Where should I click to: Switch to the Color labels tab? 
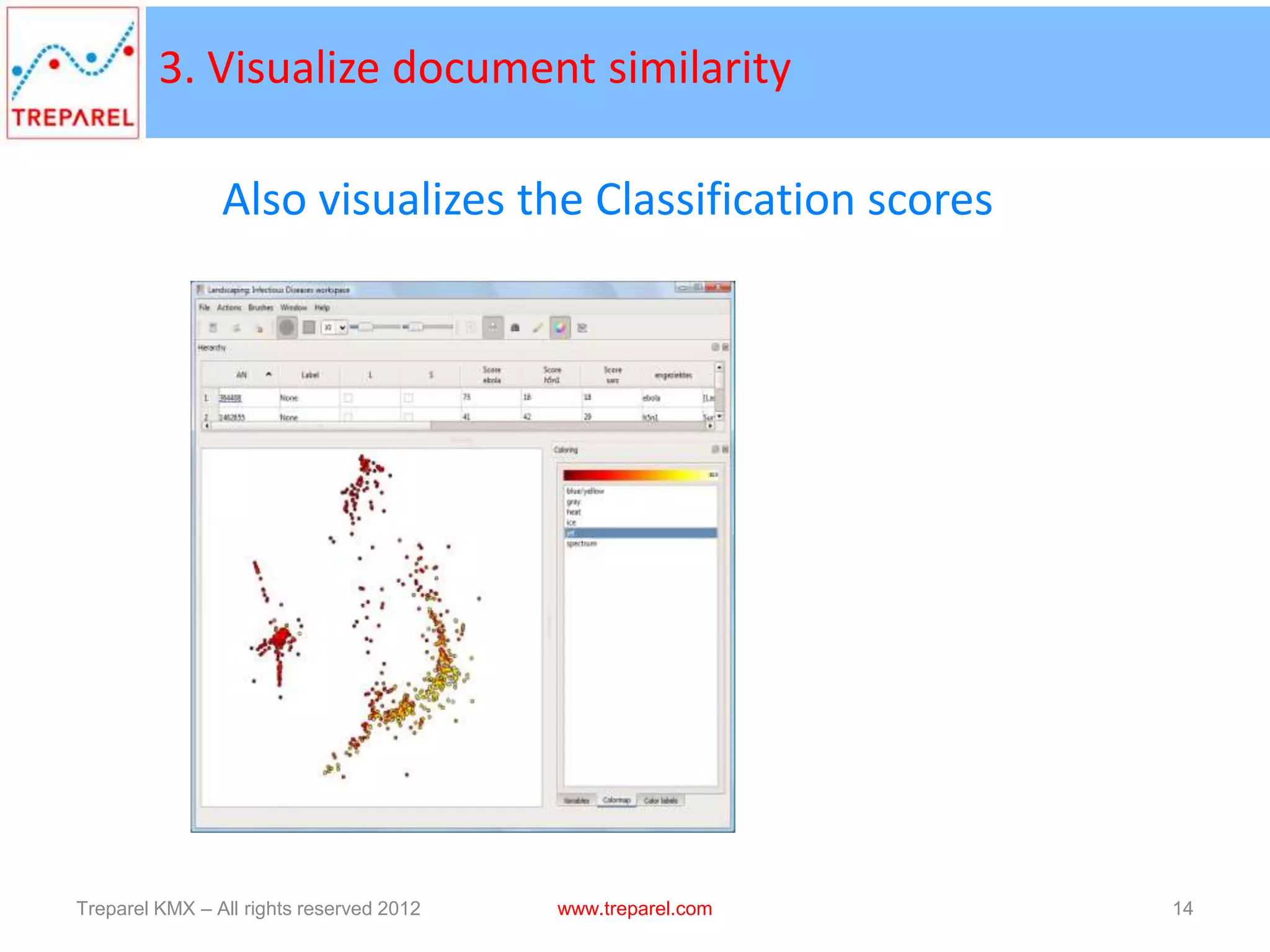point(660,800)
